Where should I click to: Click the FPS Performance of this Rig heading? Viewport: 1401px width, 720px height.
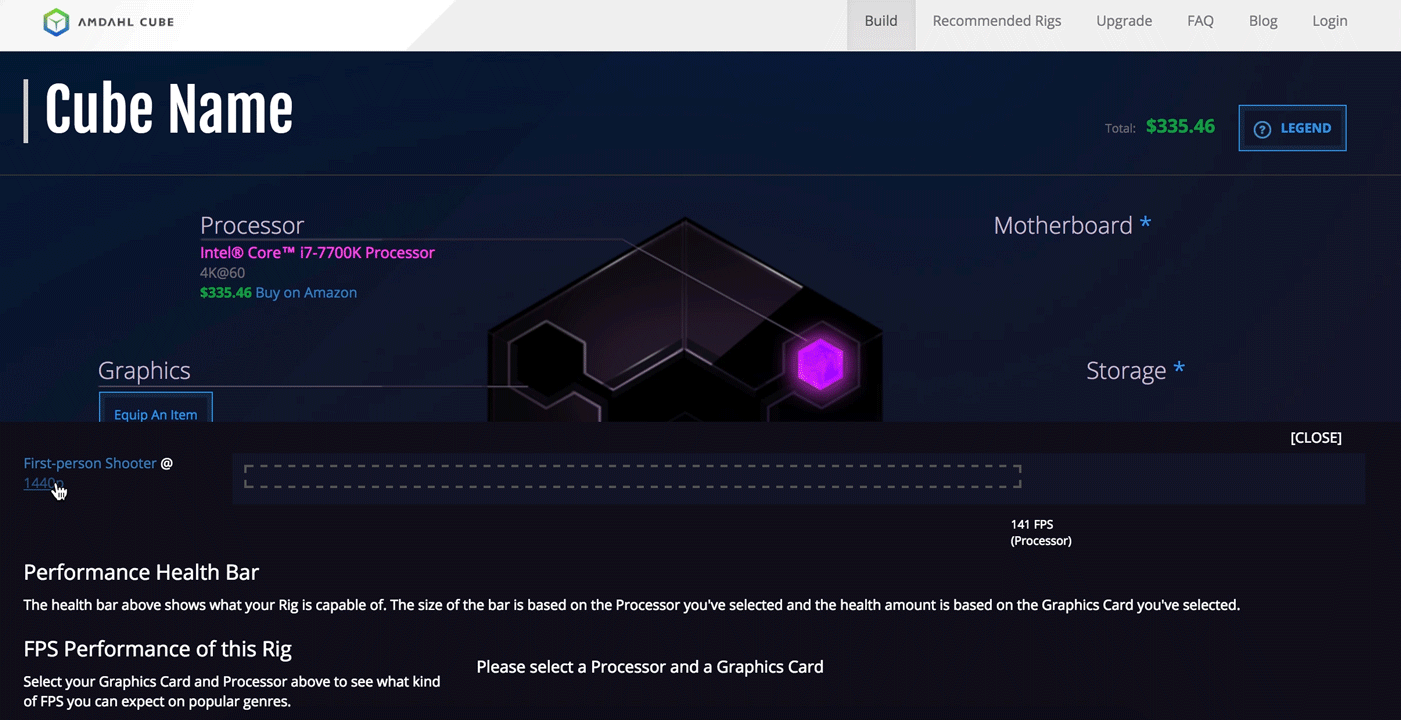(158, 649)
